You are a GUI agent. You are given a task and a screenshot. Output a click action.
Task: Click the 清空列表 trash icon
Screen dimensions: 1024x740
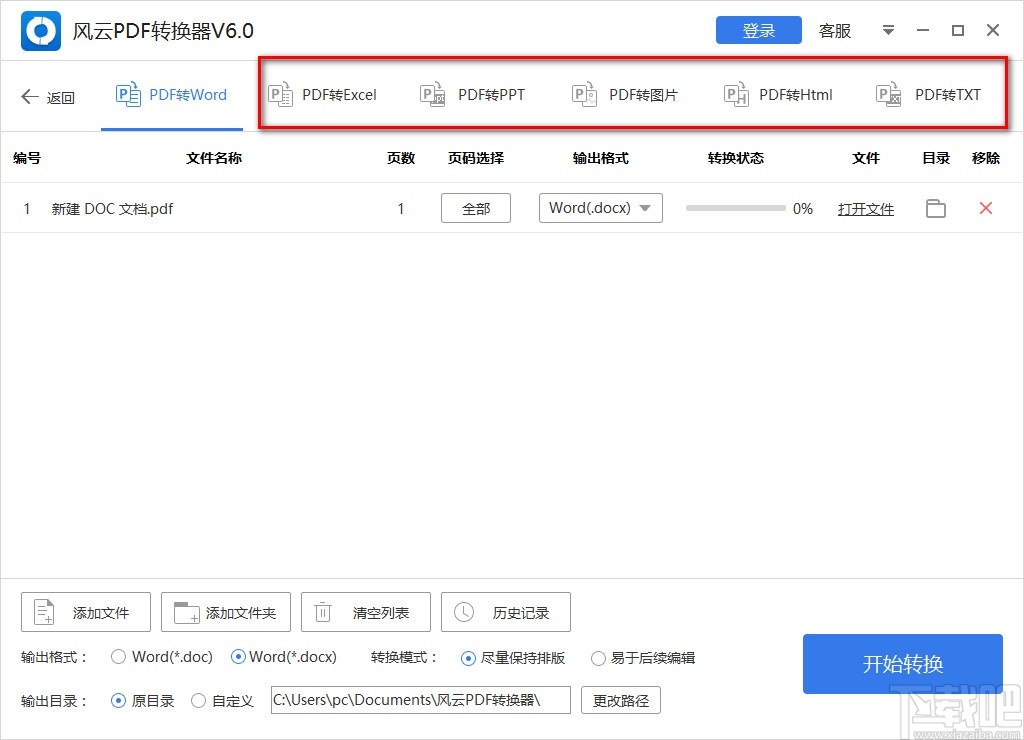click(x=322, y=611)
